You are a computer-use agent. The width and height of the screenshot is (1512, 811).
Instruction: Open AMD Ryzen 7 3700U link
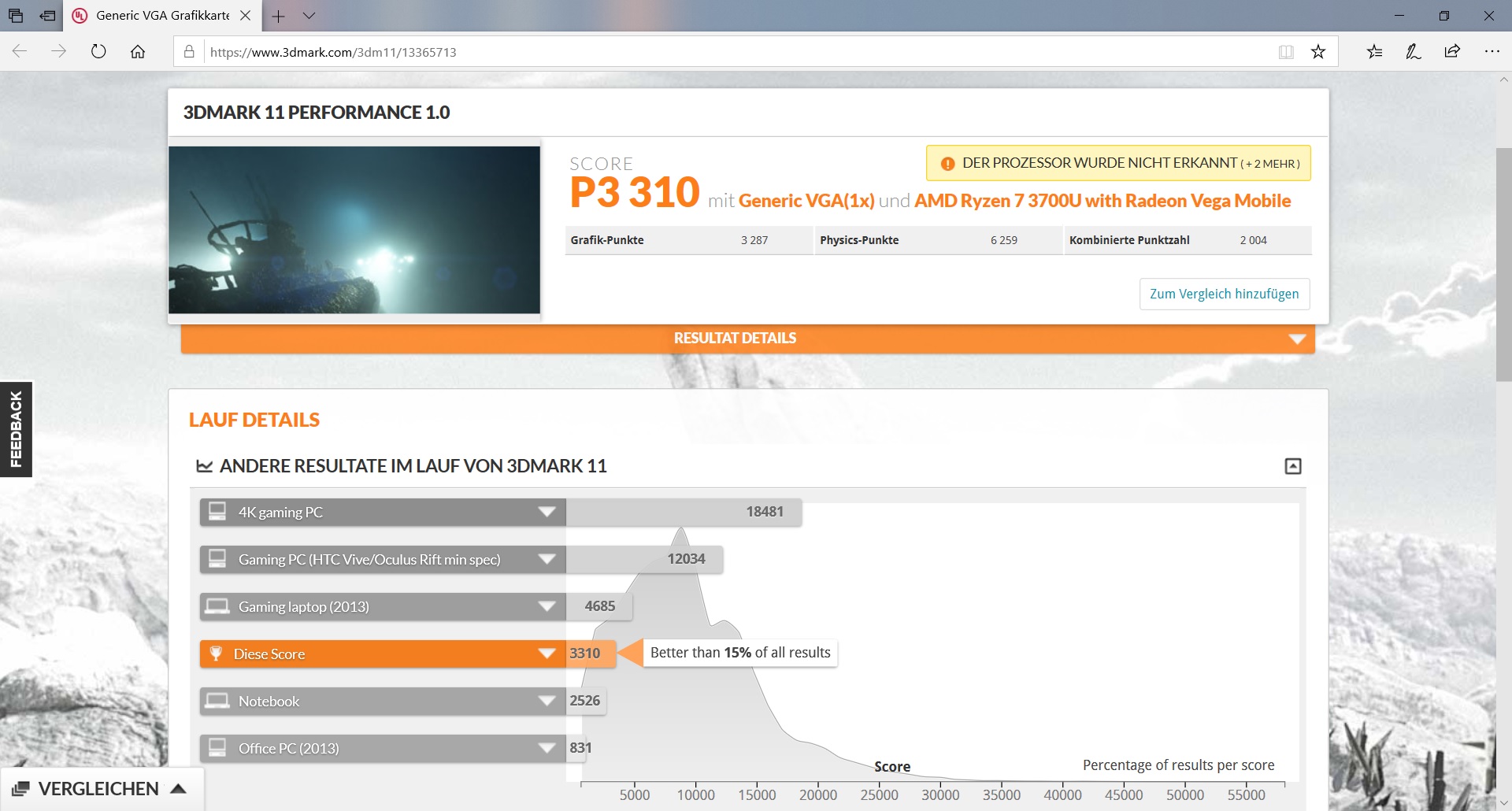point(1102,201)
